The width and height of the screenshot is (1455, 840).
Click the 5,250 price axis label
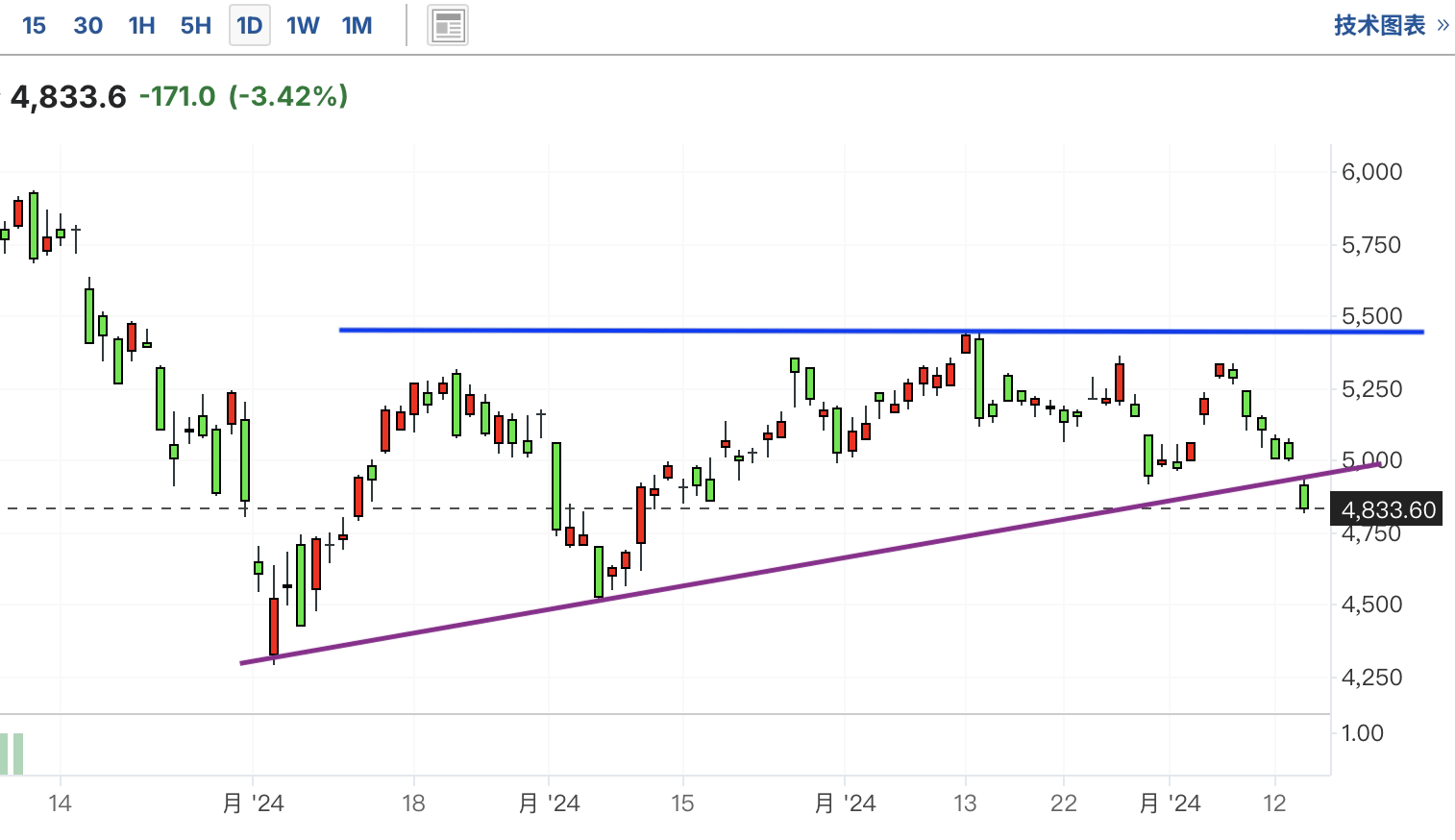tap(1371, 389)
